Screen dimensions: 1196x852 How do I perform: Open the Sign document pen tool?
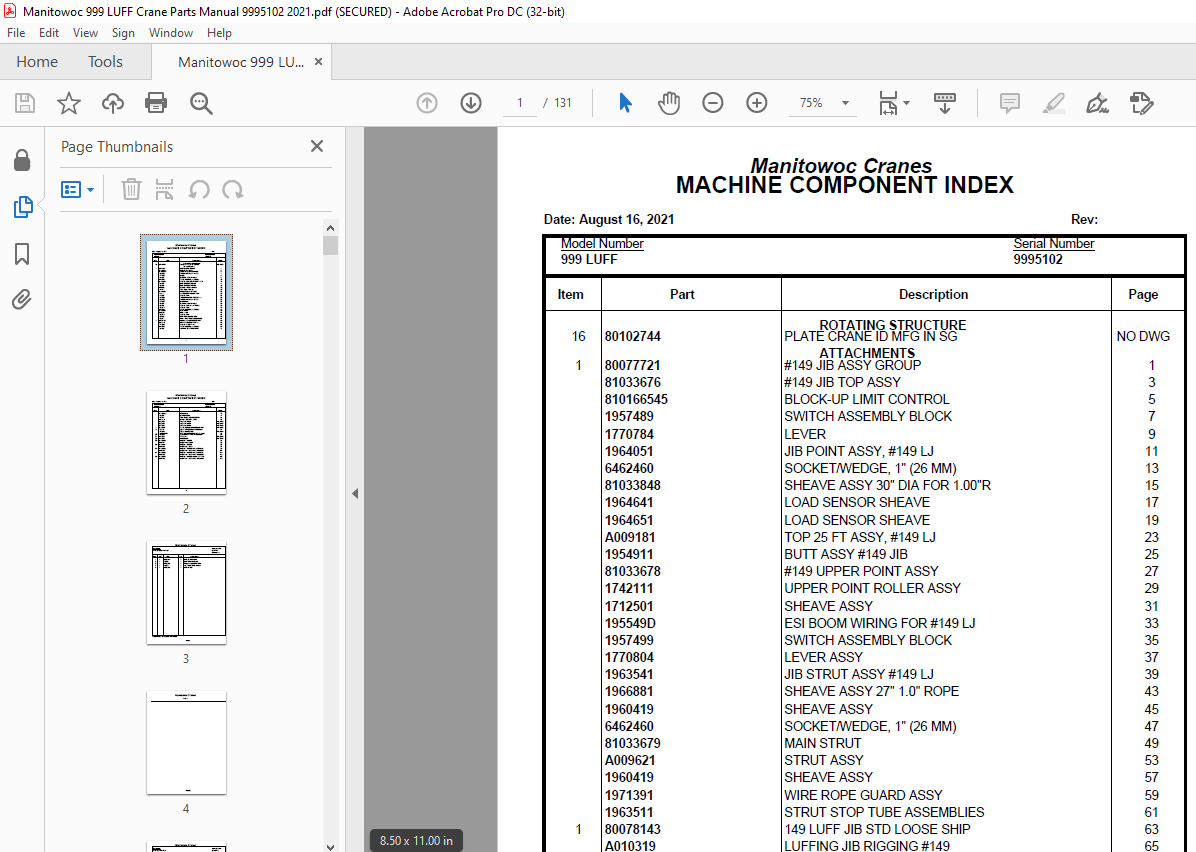[1097, 103]
